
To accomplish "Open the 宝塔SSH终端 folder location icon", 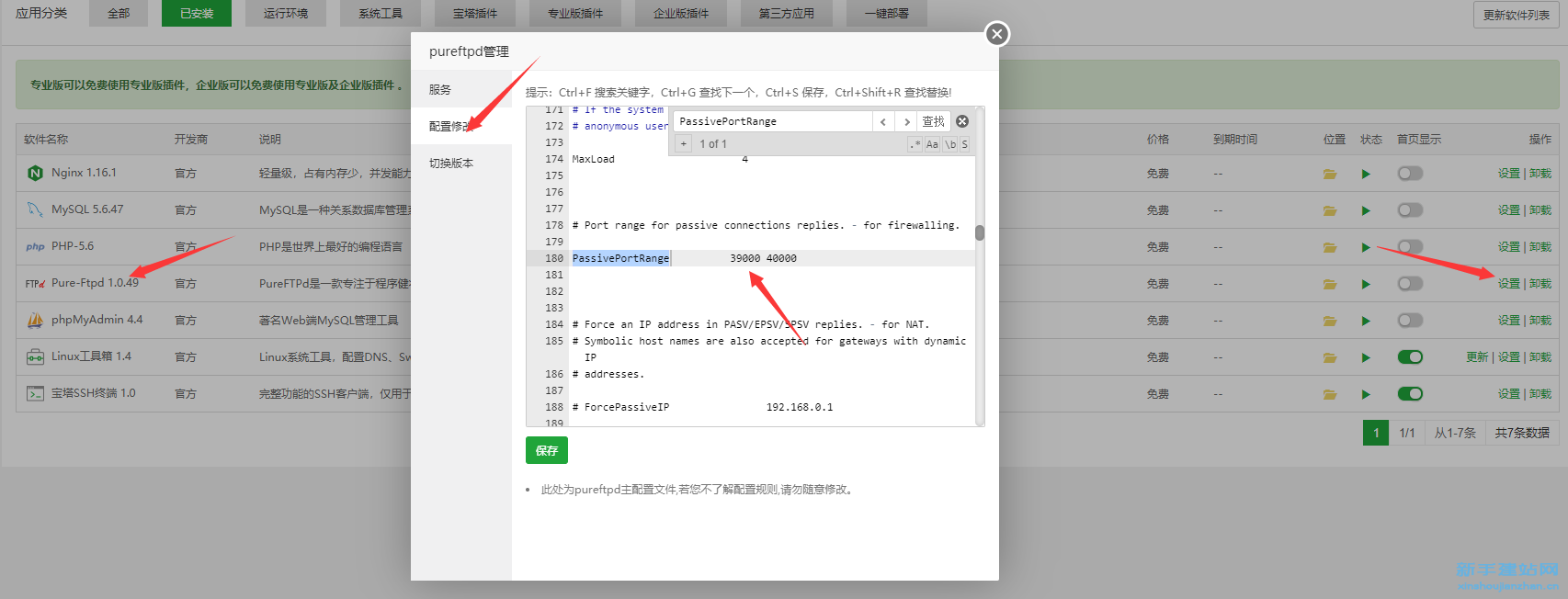I will pyautogui.click(x=1330, y=394).
